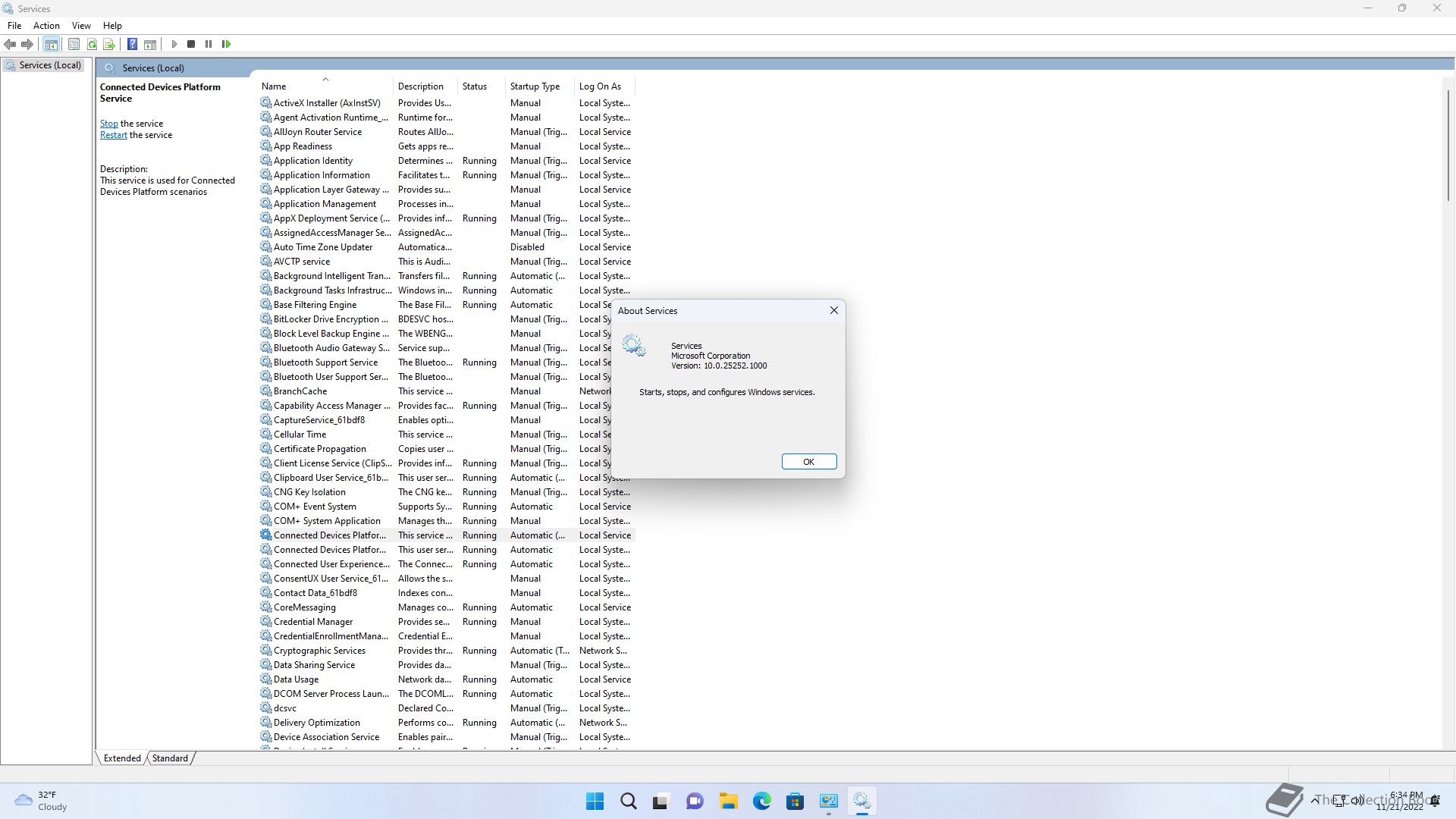Click the Export List toolbar icon
1456x819 pixels.
(x=109, y=44)
